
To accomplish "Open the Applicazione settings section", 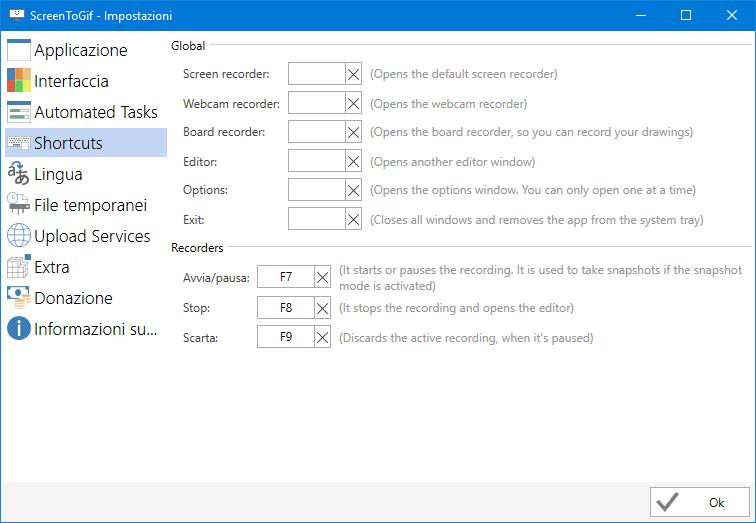I will [x=86, y=50].
